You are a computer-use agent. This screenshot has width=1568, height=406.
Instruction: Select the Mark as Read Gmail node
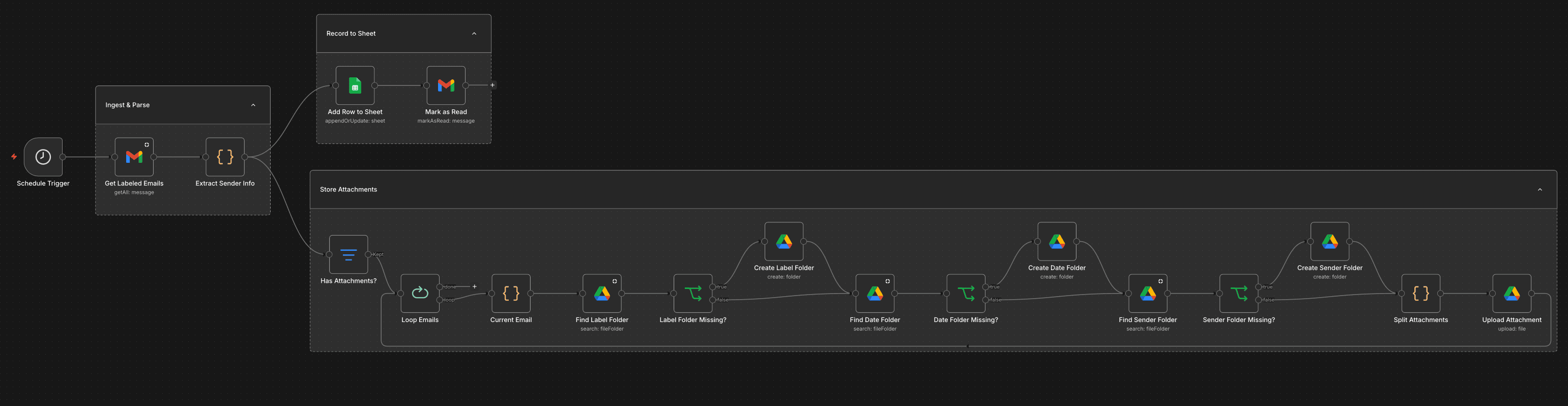tap(446, 86)
